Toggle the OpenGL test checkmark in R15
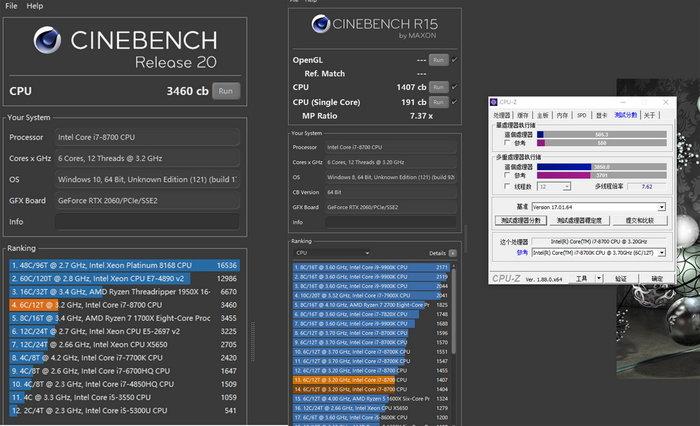 454,60
